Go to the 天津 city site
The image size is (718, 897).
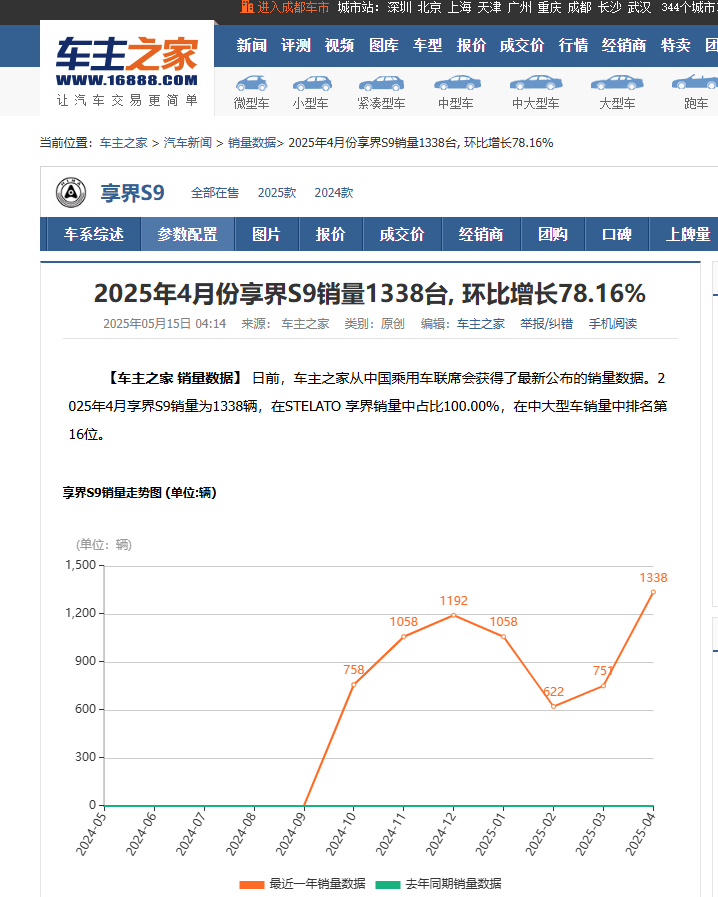pyautogui.click(x=489, y=7)
